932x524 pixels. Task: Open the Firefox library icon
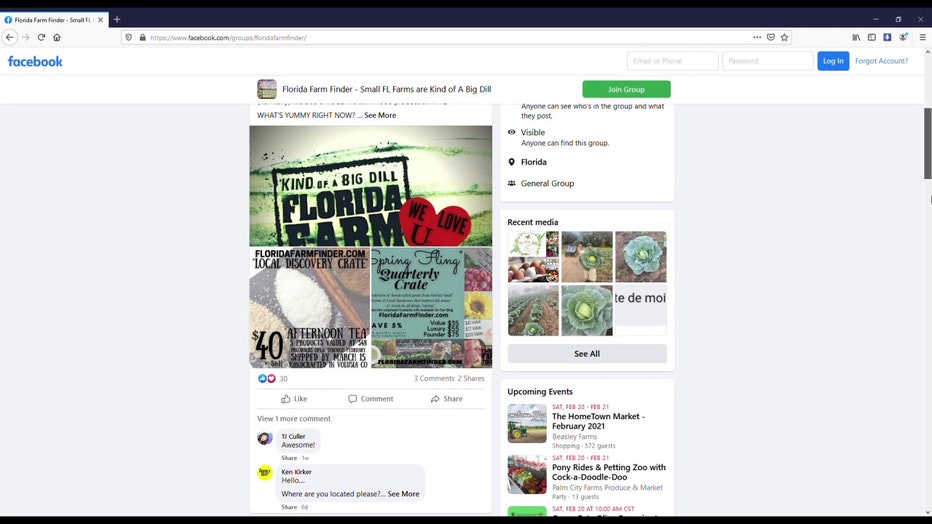point(856,37)
